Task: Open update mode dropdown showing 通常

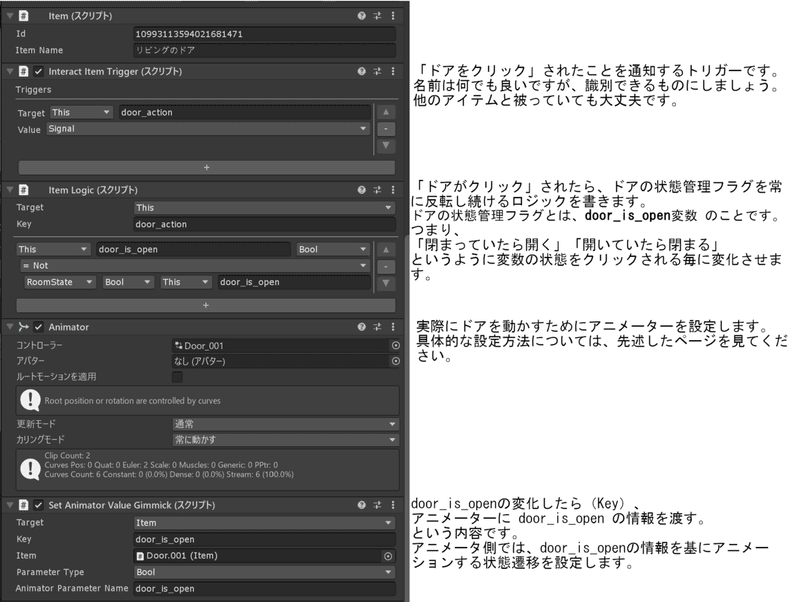Action: click(x=285, y=424)
